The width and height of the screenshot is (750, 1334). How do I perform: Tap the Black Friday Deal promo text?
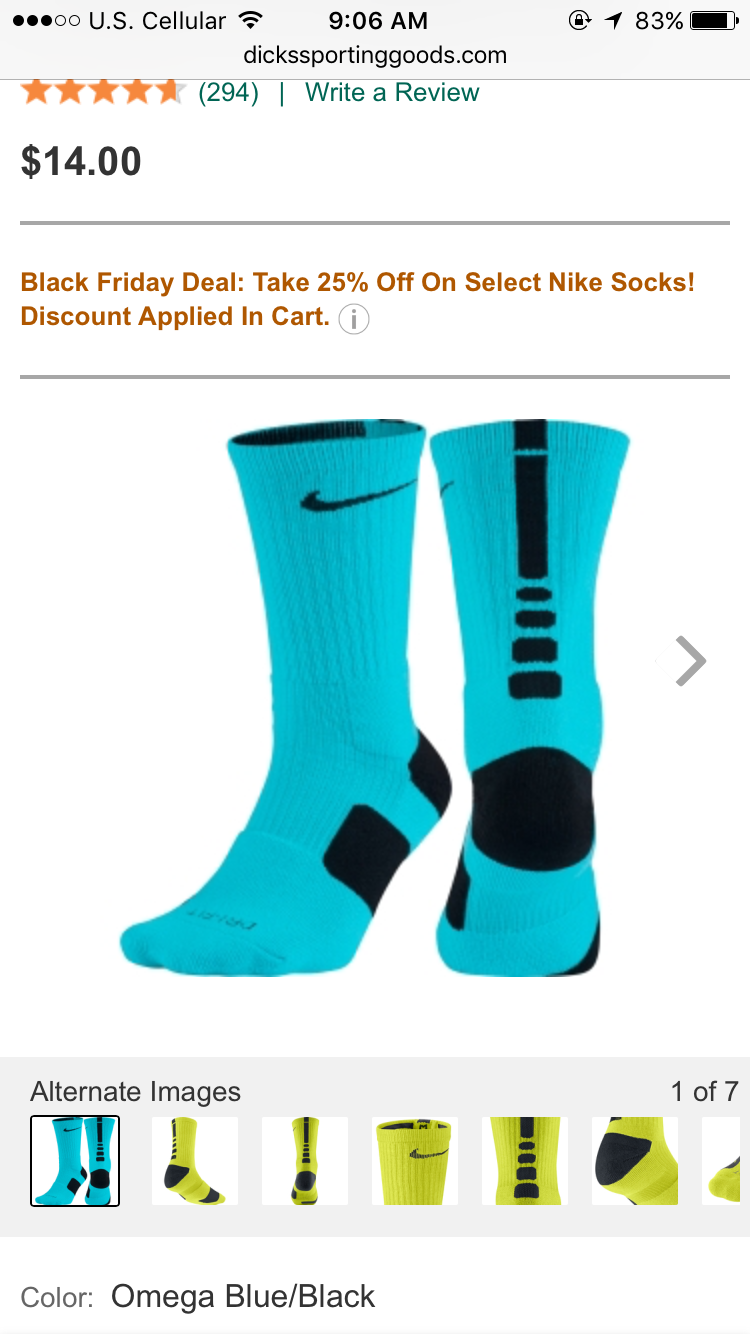pos(358,299)
